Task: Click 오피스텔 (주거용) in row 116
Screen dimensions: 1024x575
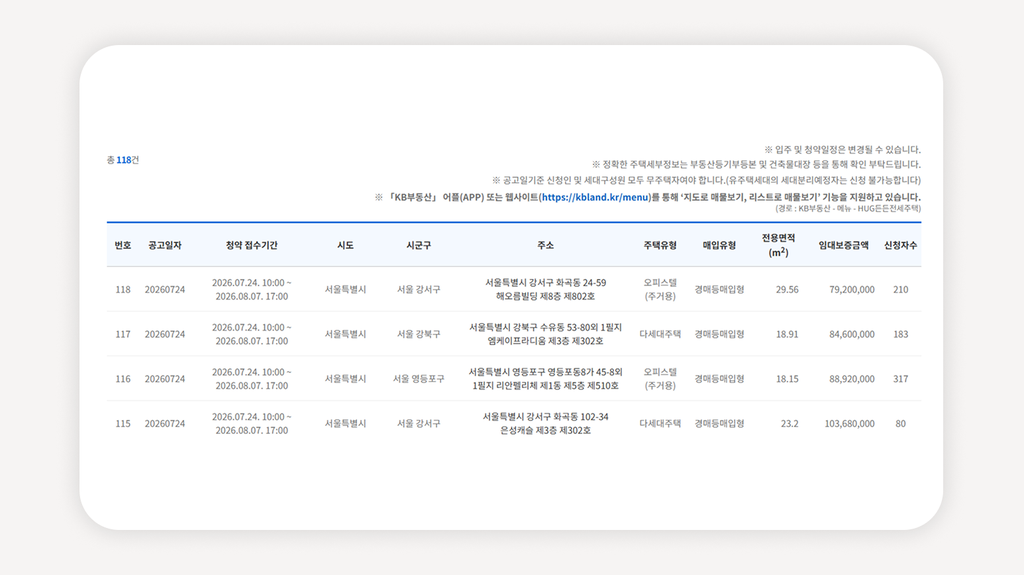Action: (660, 378)
